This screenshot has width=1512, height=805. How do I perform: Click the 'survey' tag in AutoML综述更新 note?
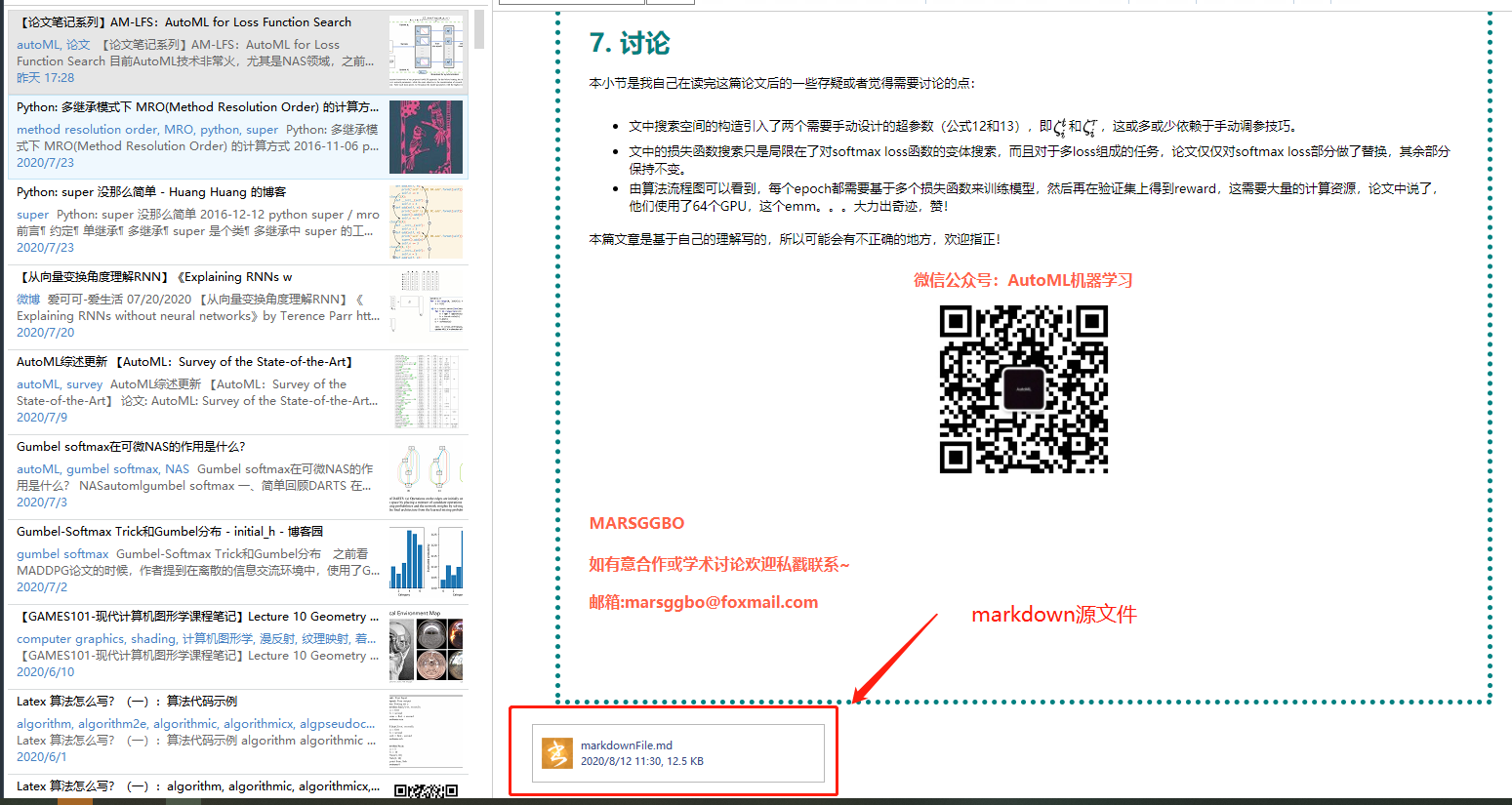(x=85, y=384)
